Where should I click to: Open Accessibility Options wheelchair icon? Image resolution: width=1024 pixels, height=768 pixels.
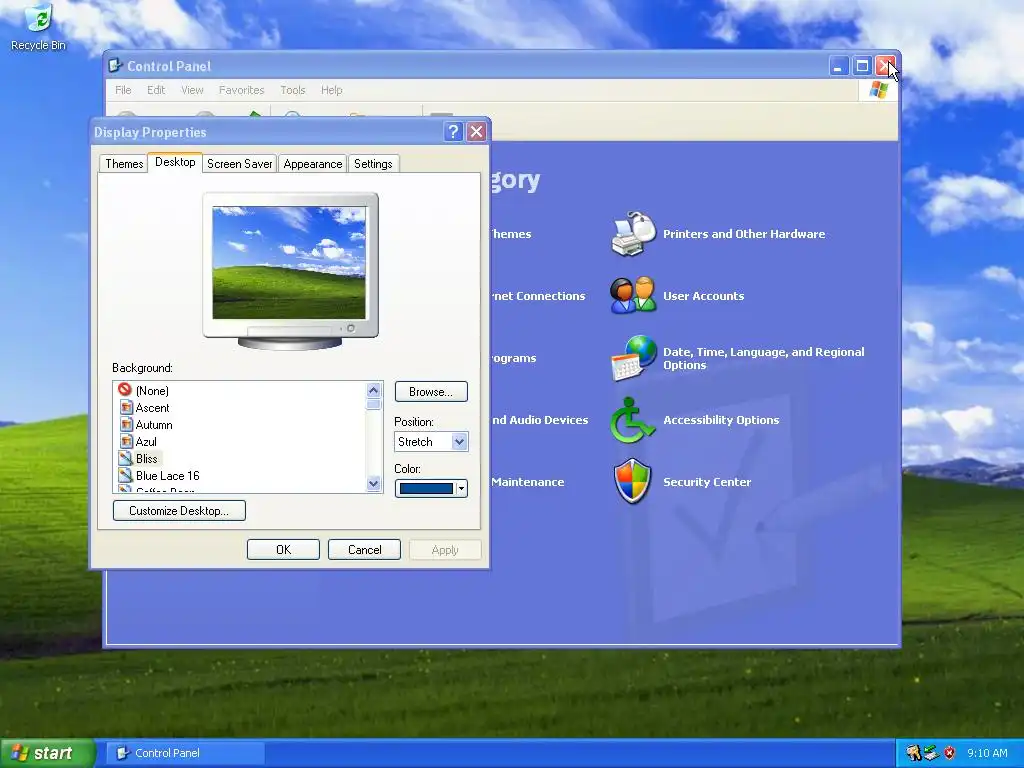point(632,420)
